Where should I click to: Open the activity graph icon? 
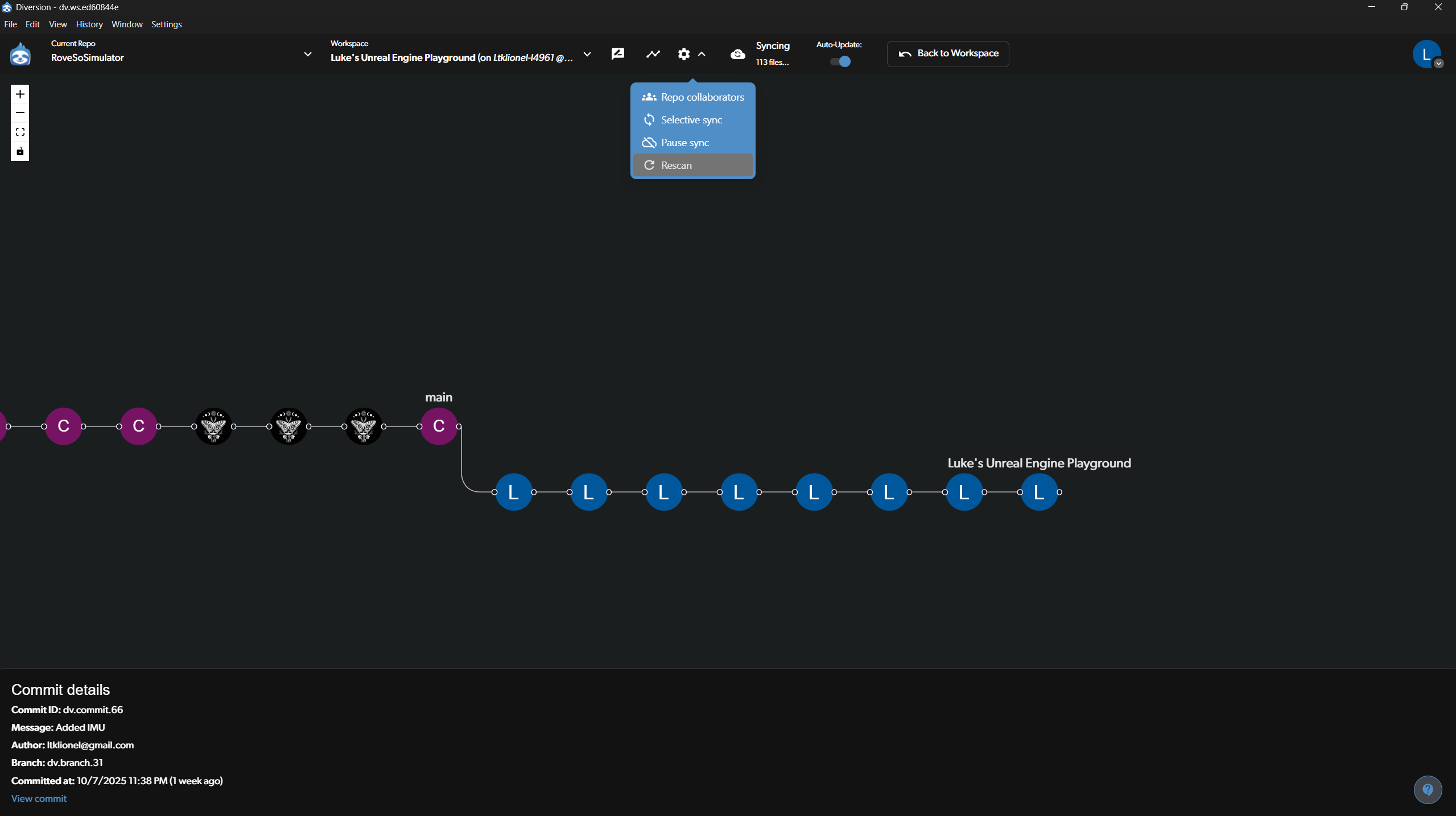(x=653, y=54)
